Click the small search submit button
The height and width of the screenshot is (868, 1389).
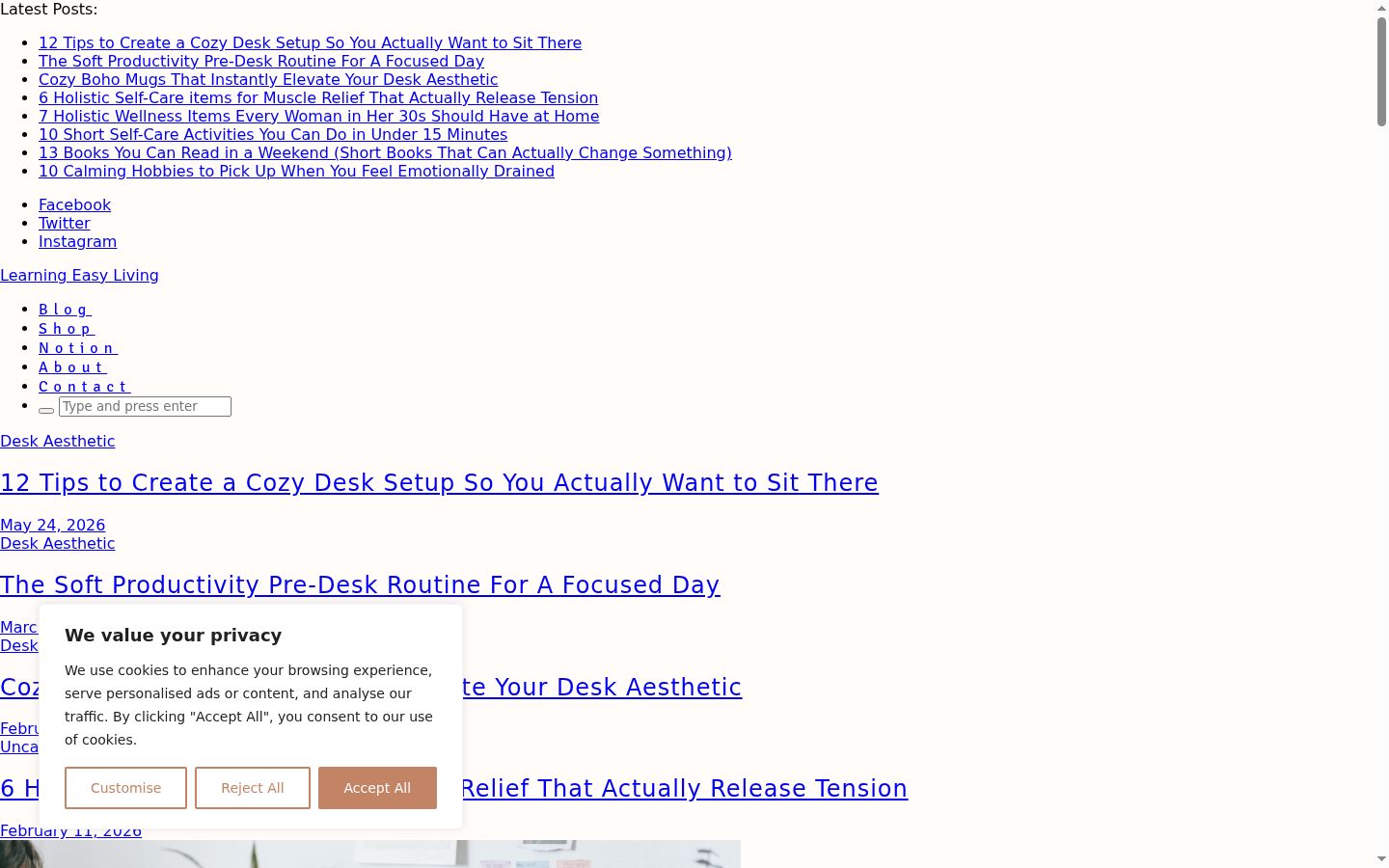(x=46, y=410)
